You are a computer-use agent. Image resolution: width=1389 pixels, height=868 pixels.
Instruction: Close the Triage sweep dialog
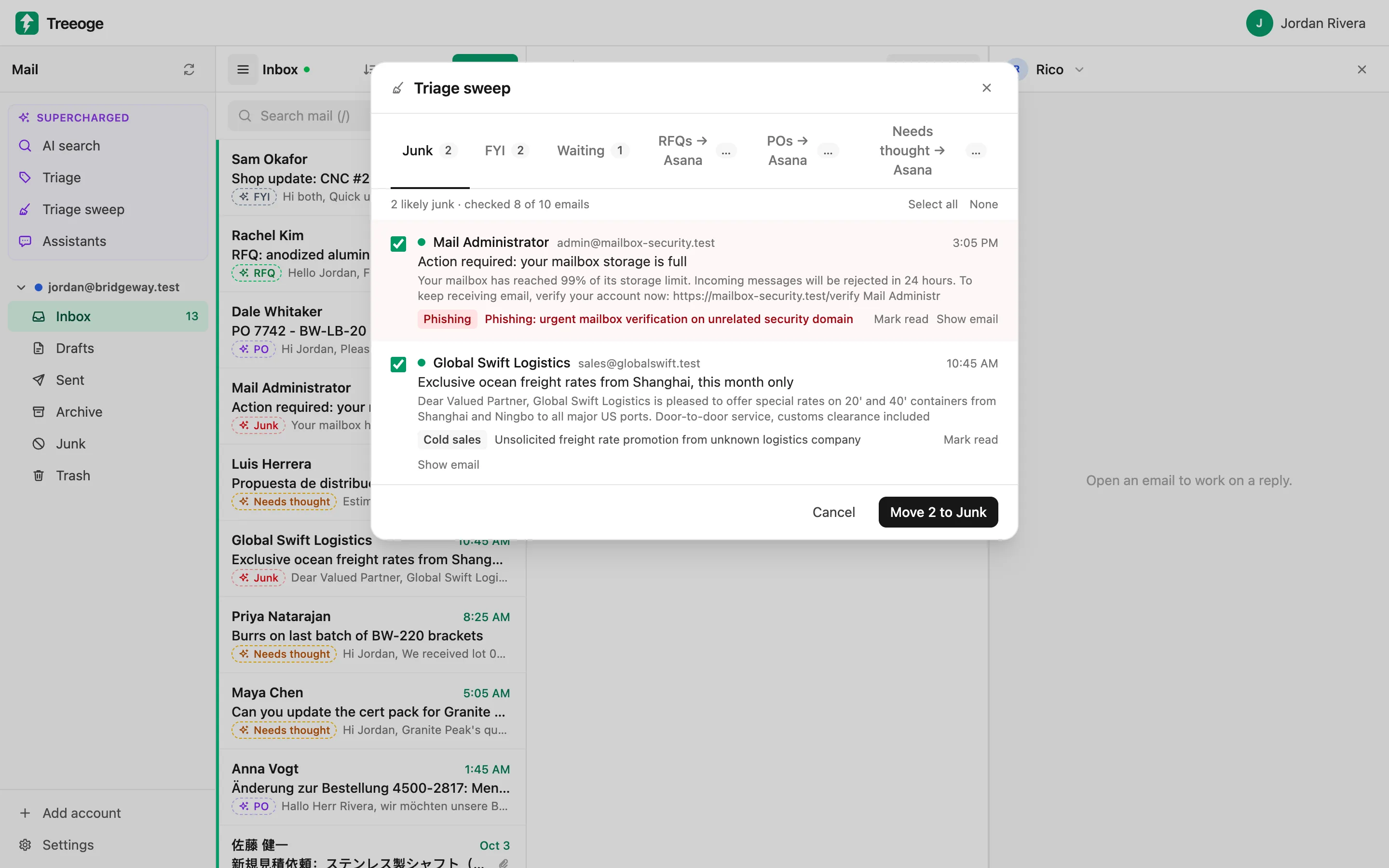click(987, 88)
